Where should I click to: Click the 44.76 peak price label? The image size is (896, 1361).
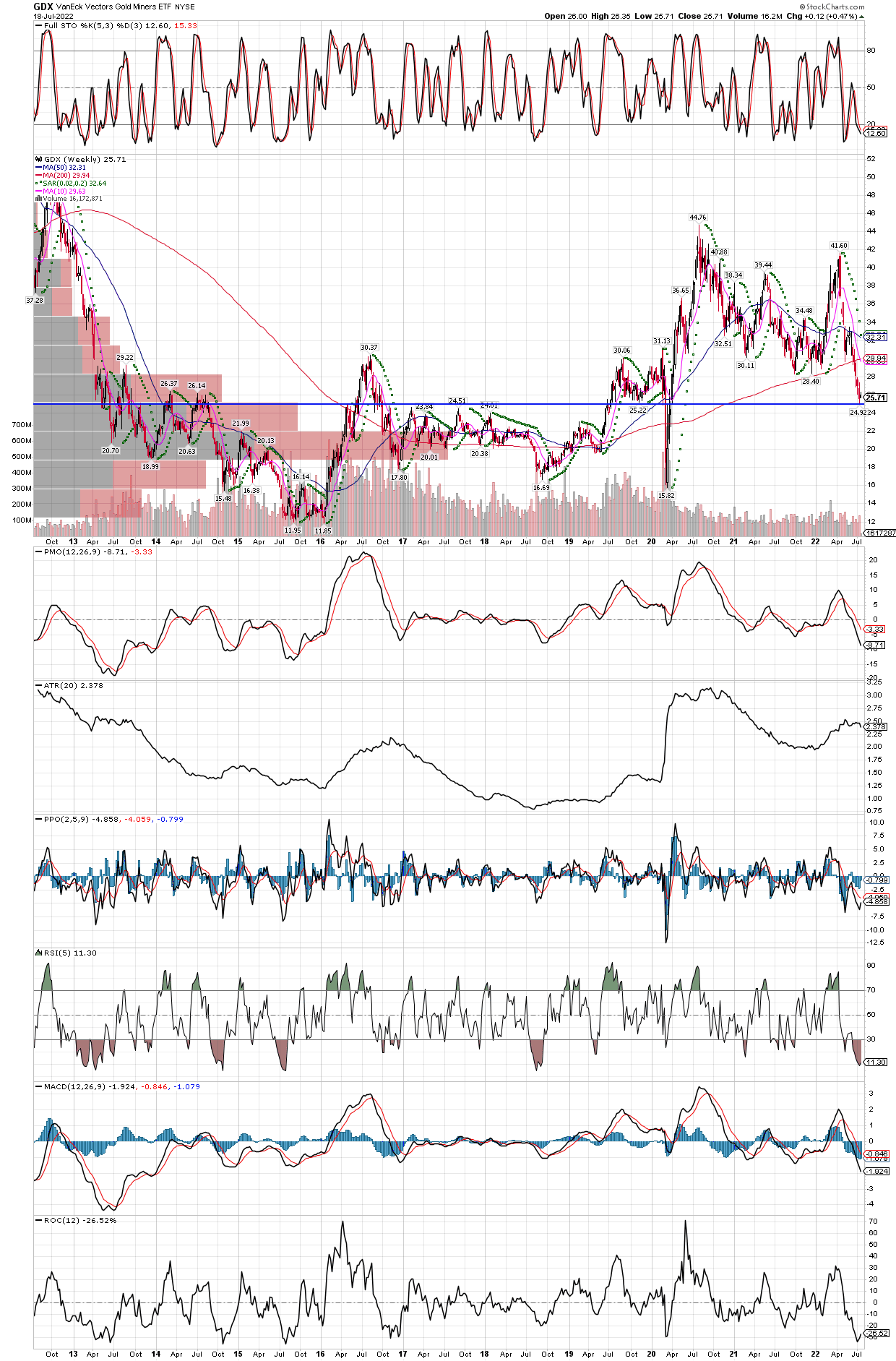(x=698, y=217)
